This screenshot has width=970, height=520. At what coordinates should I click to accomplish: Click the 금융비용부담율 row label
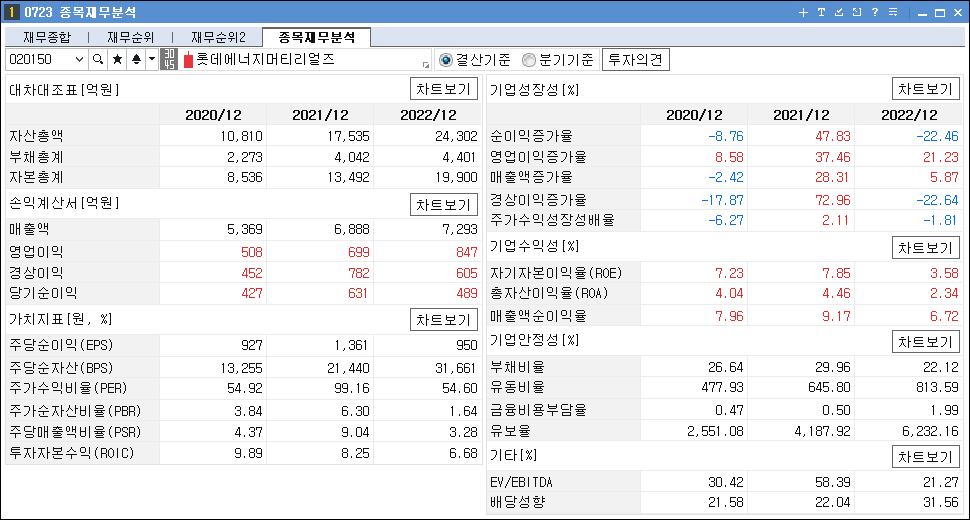pos(538,410)
